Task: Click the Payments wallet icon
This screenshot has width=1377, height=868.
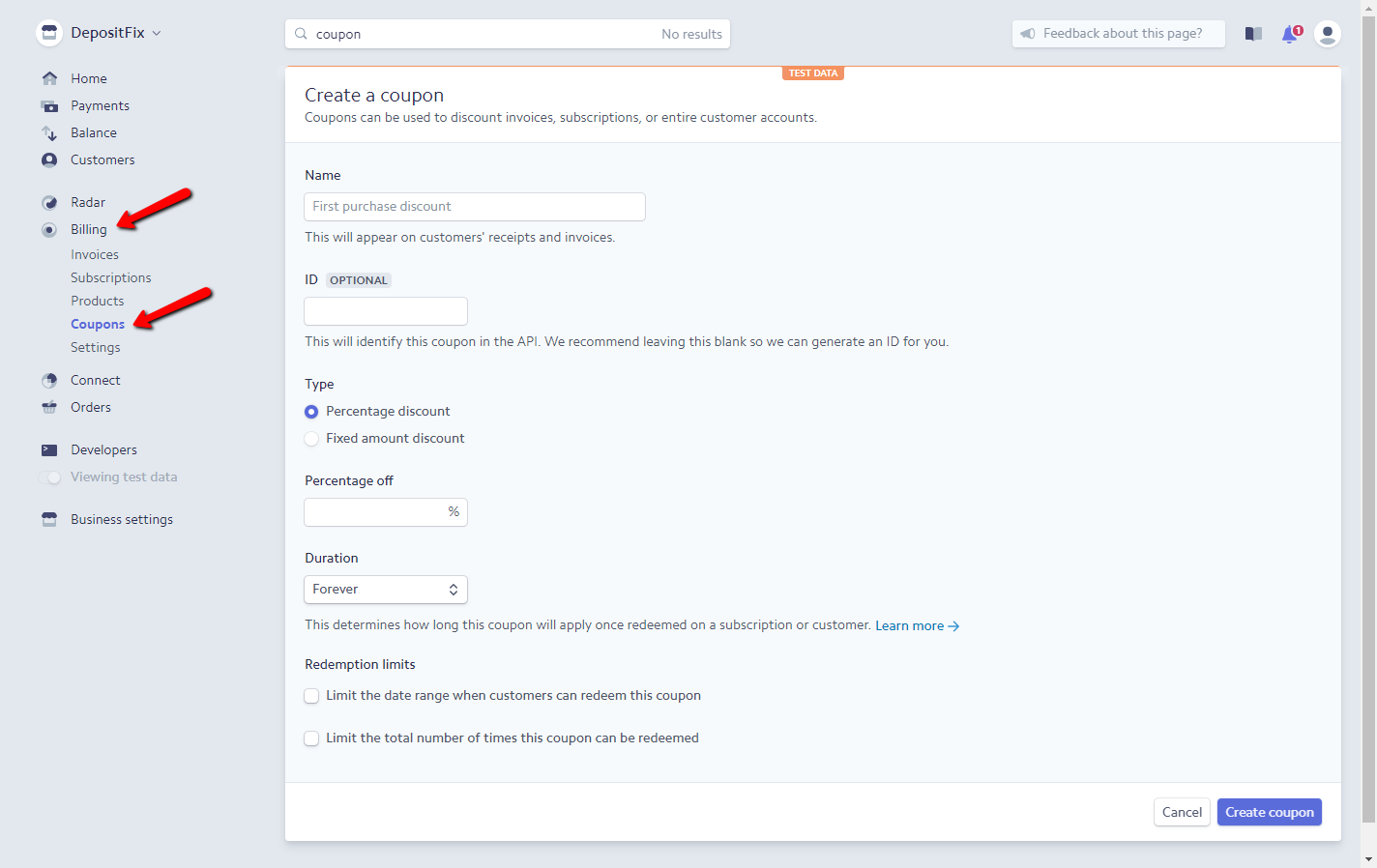Action: coord(49,105)
